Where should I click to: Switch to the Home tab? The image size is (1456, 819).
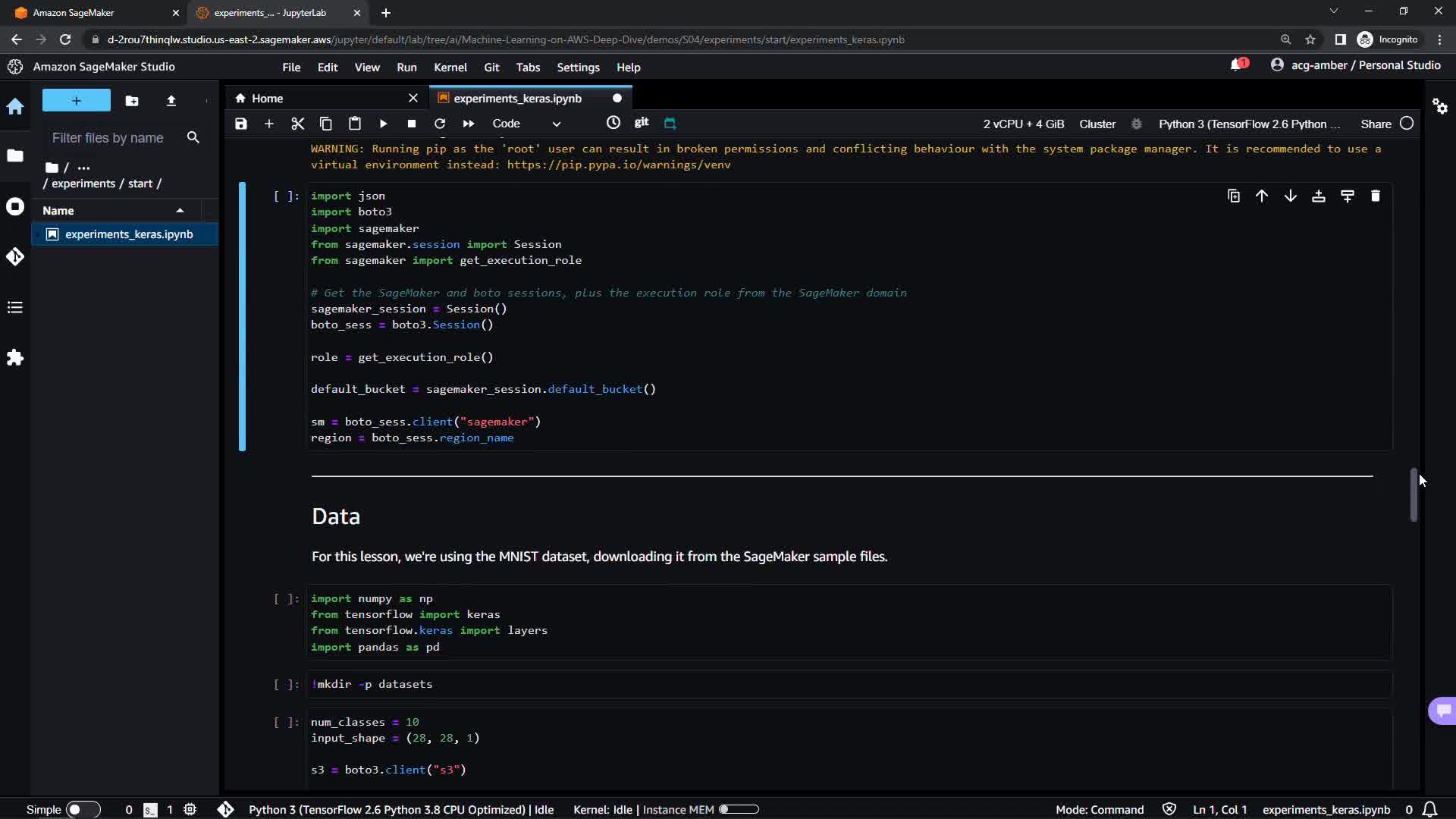(x=267, y=99)
